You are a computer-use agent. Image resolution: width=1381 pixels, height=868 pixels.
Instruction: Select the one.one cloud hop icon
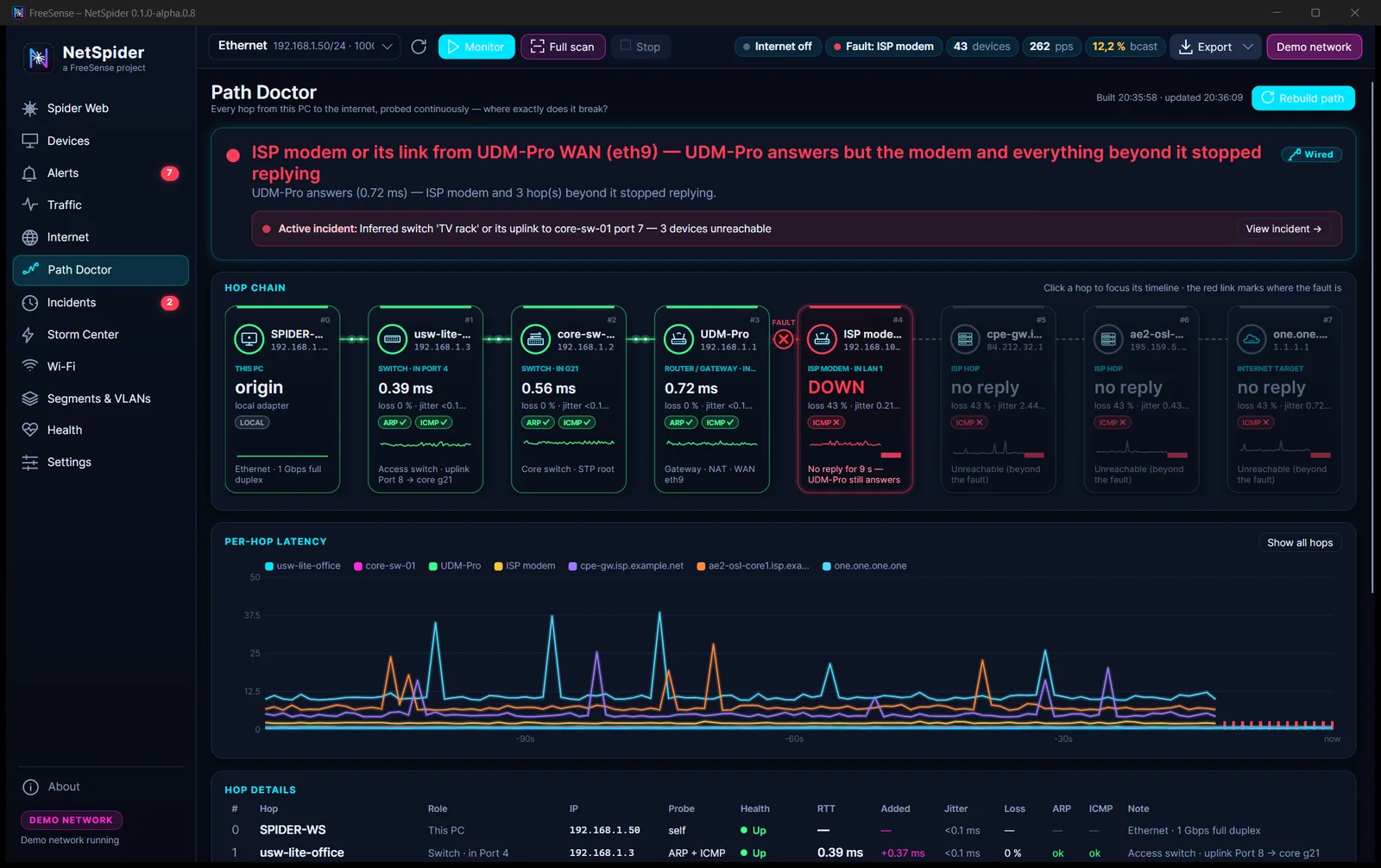pyautogui.click(x=1252, y=339)
